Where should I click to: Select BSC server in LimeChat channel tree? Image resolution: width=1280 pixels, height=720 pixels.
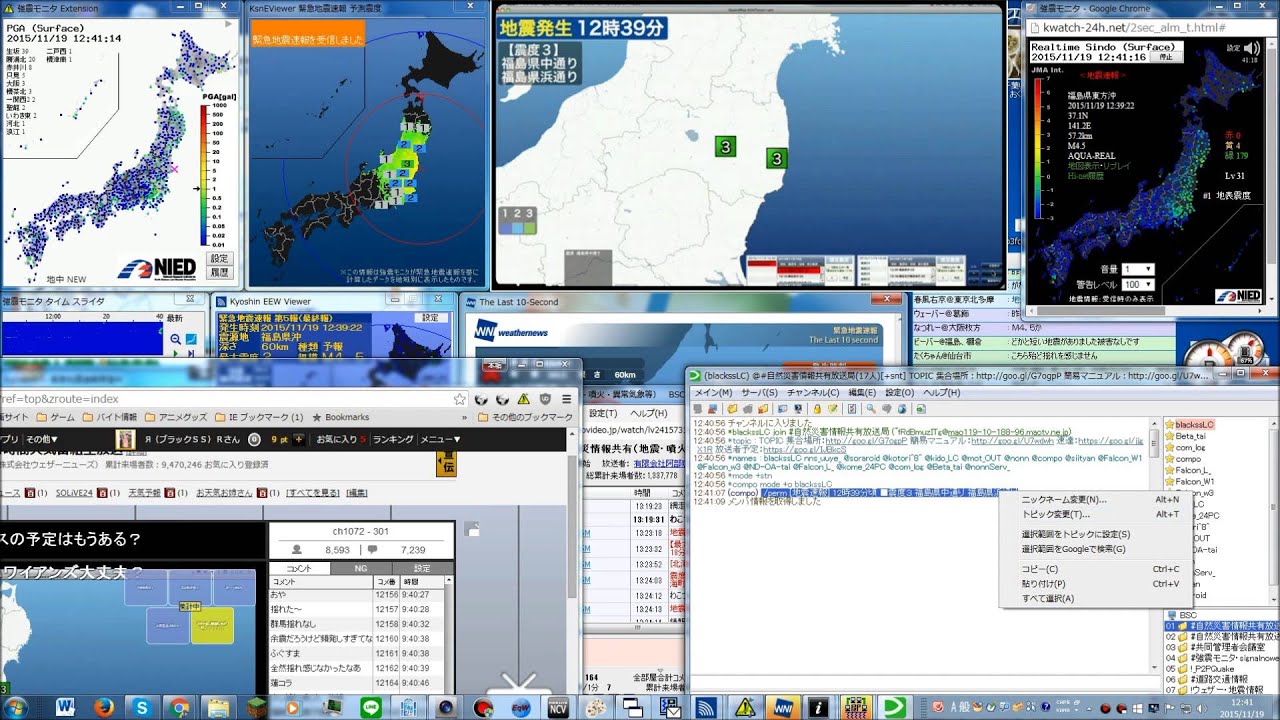1183,615
